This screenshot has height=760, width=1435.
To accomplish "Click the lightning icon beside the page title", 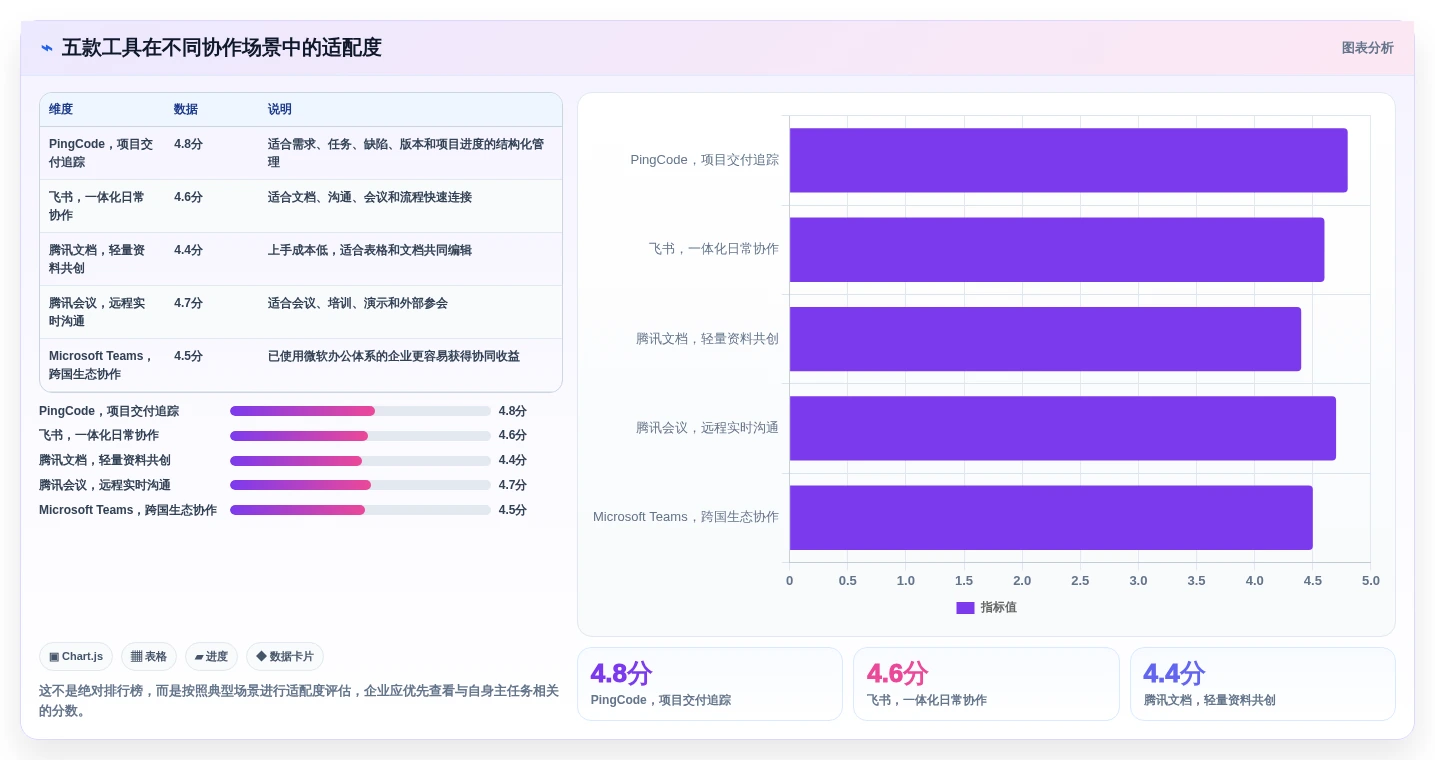I will point(47,48).
